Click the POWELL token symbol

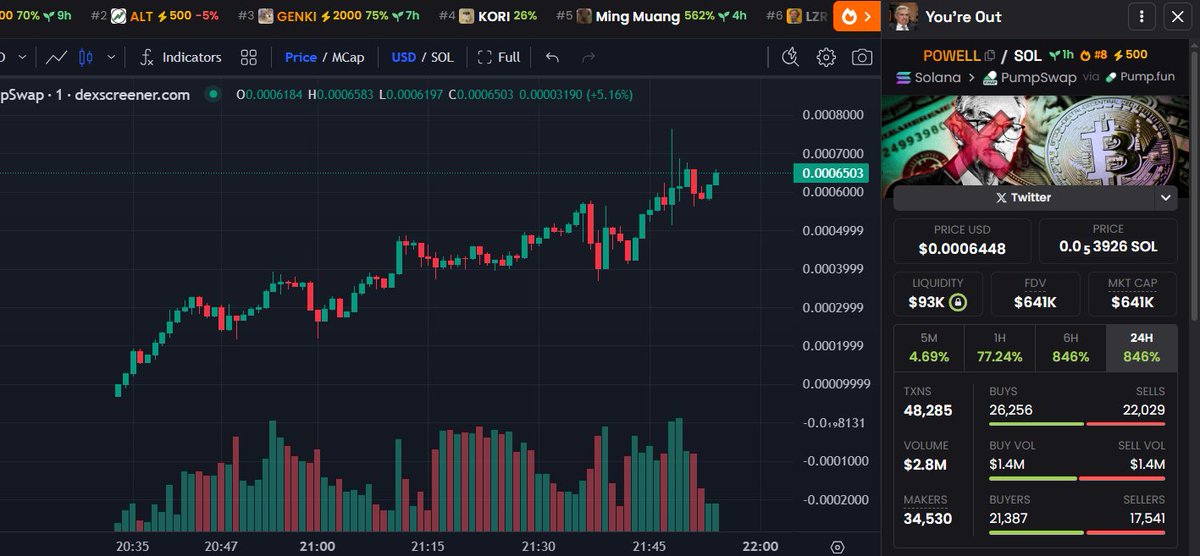(951, 56)
